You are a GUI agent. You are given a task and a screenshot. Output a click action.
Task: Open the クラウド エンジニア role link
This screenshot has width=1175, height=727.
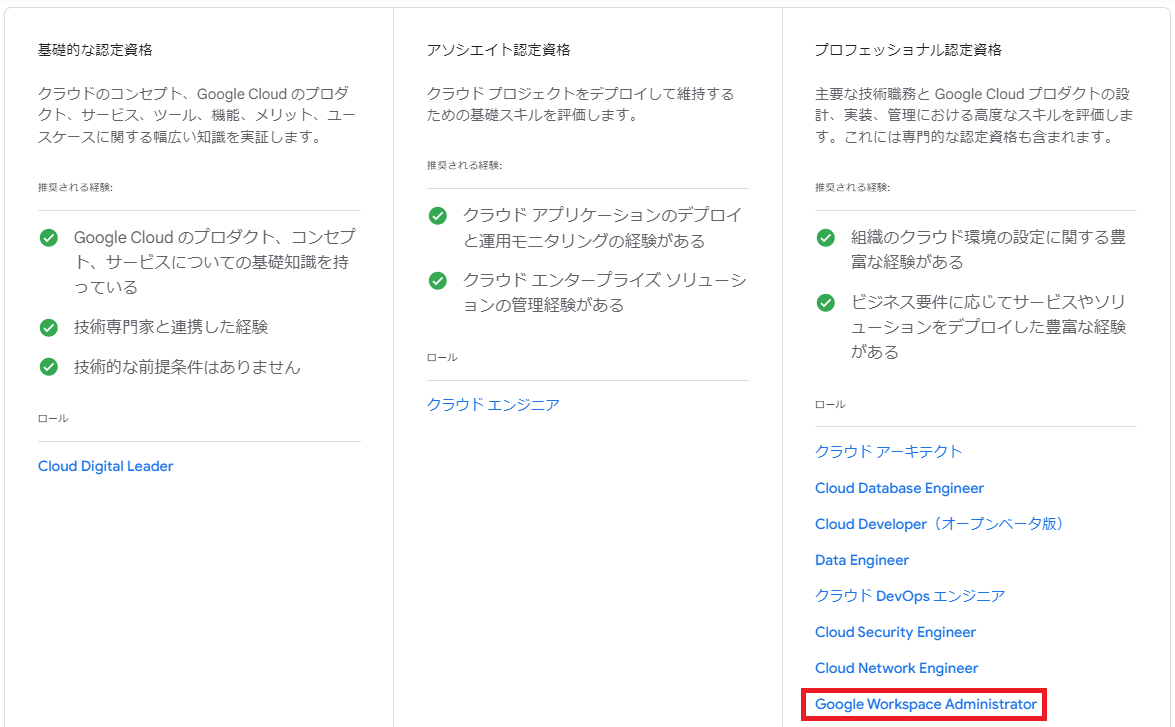493,404
